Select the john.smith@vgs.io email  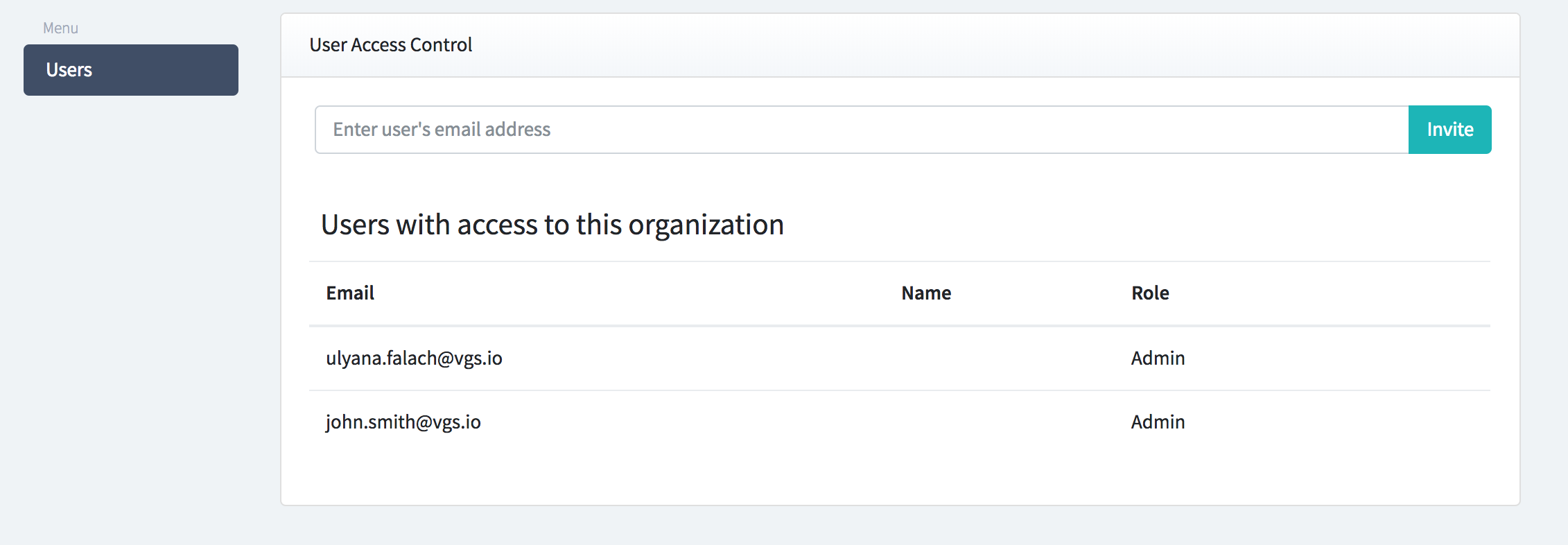pos(403,422)
